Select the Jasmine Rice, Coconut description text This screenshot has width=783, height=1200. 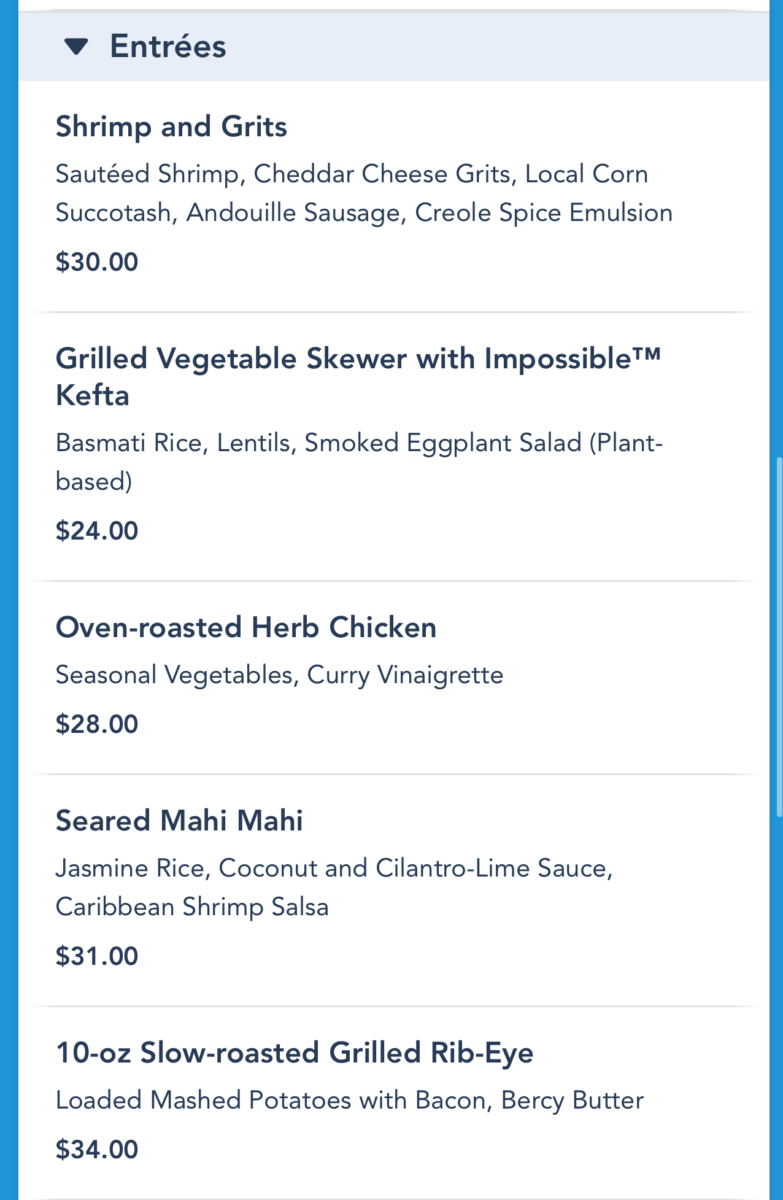pyautogui.click(x=334, y=887)
